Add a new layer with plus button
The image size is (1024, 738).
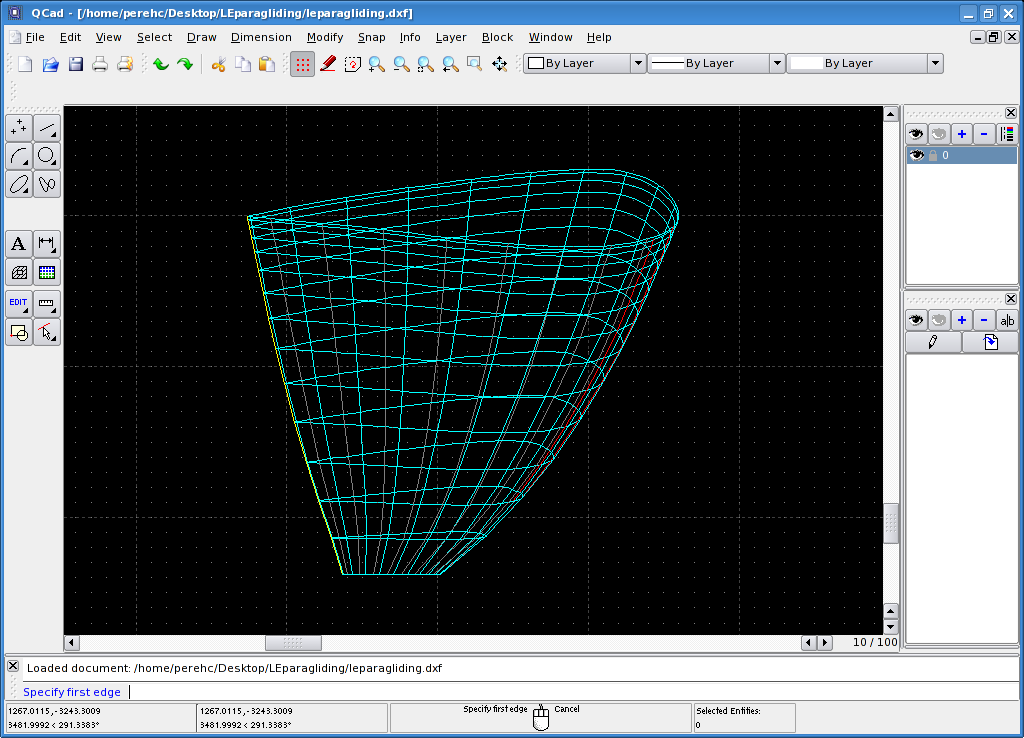(962, 134)
